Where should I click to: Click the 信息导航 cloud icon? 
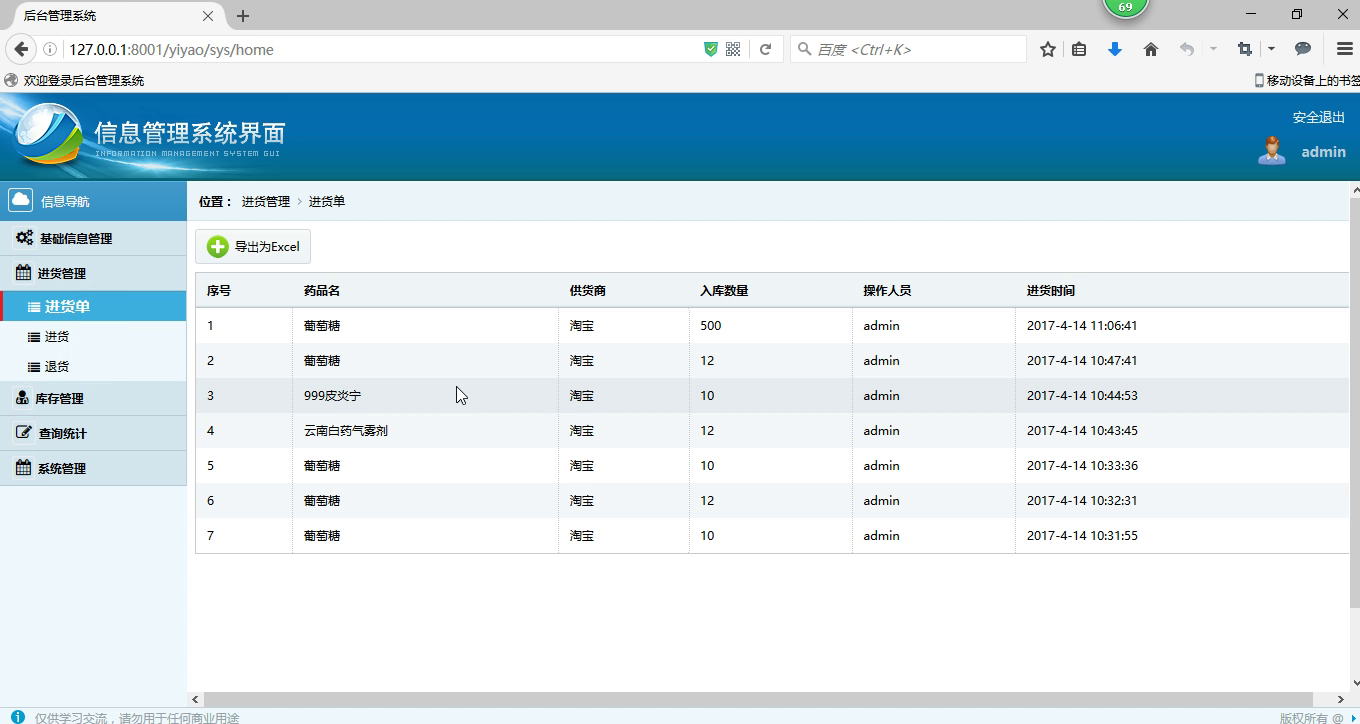20,200
